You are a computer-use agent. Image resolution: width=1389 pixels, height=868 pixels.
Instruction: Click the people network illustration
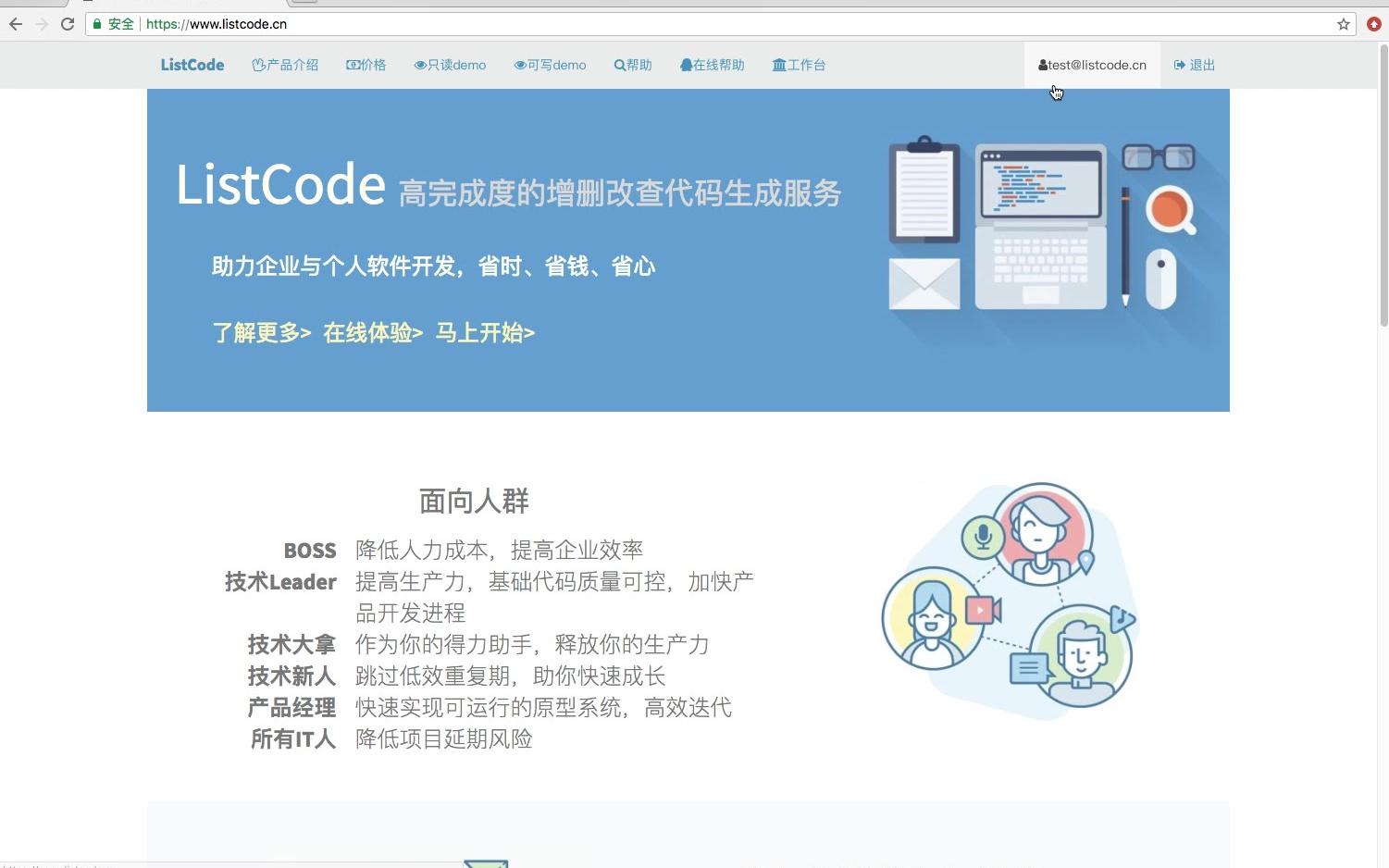point(1010,600)
